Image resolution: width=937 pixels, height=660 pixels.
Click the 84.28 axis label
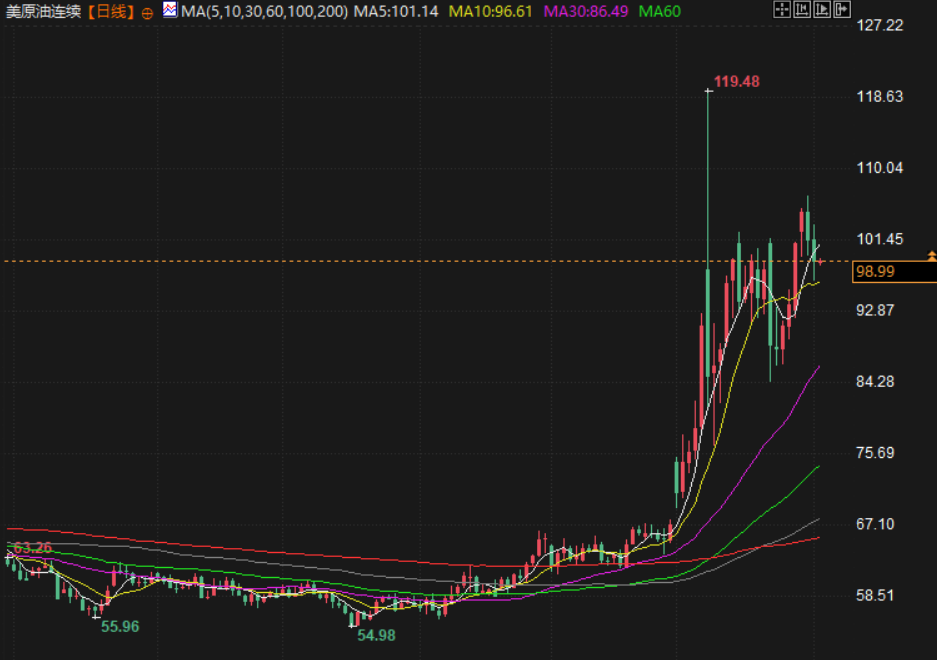click(875, 381)
